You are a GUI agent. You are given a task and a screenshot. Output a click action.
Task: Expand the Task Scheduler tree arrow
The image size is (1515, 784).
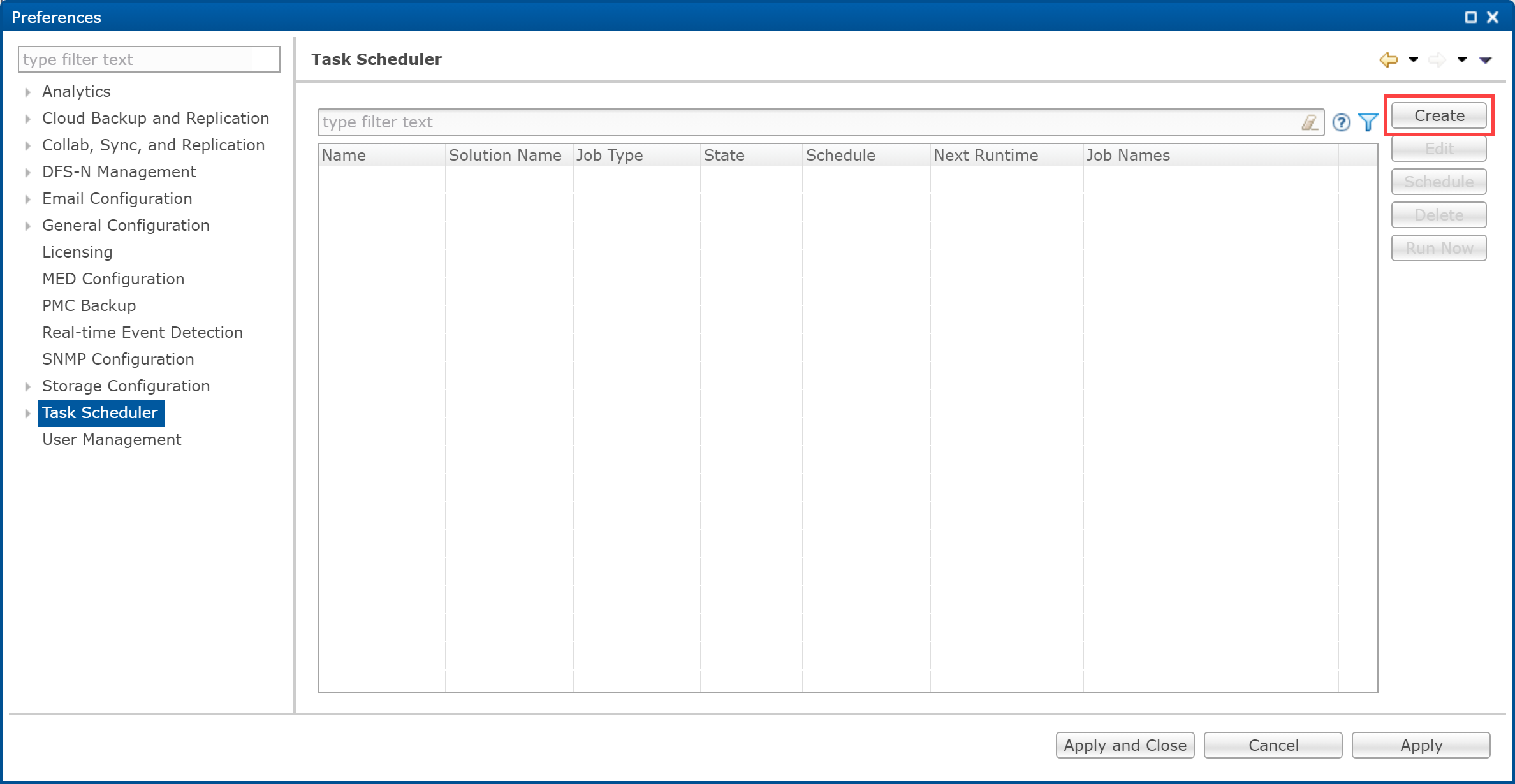(x=28, y=413)
